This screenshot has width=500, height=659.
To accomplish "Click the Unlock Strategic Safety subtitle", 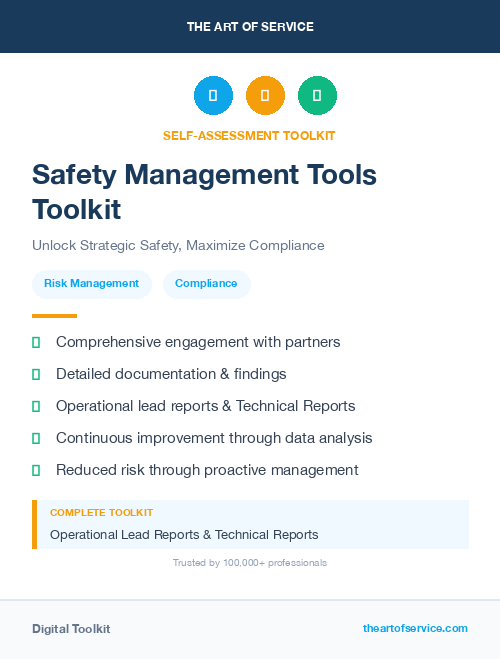I will point(178,245).
